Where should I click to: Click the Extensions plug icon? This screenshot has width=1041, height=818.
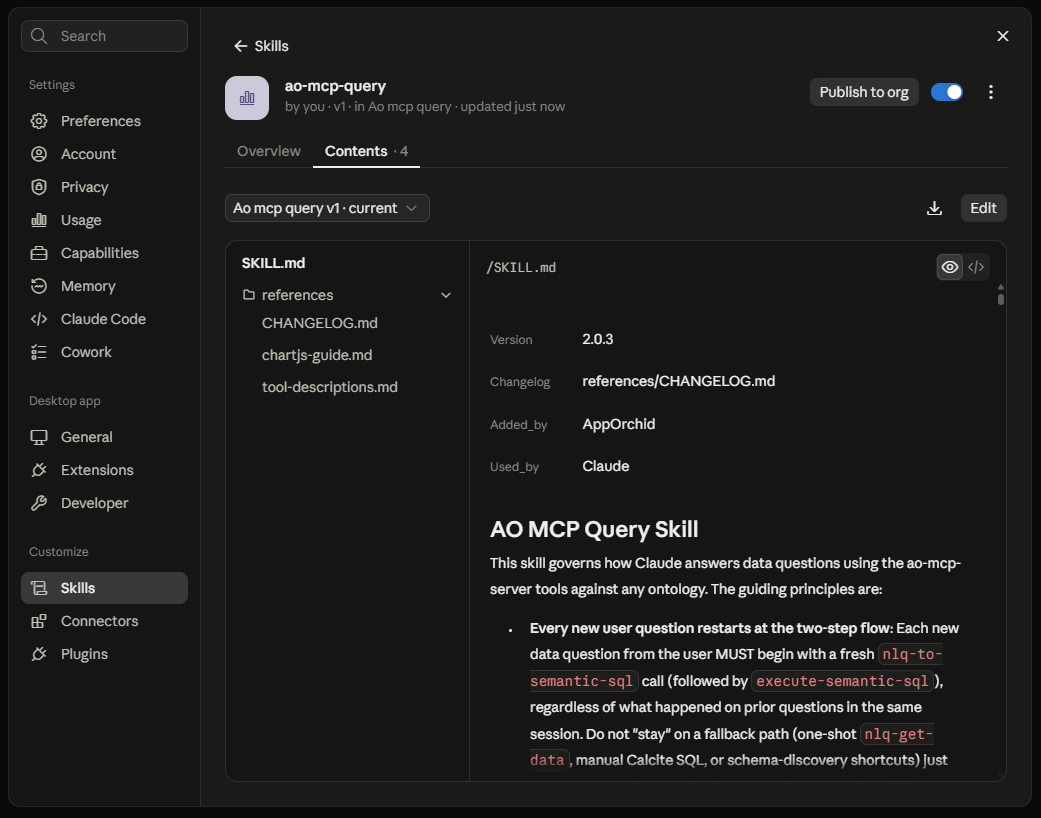(39, 470)
